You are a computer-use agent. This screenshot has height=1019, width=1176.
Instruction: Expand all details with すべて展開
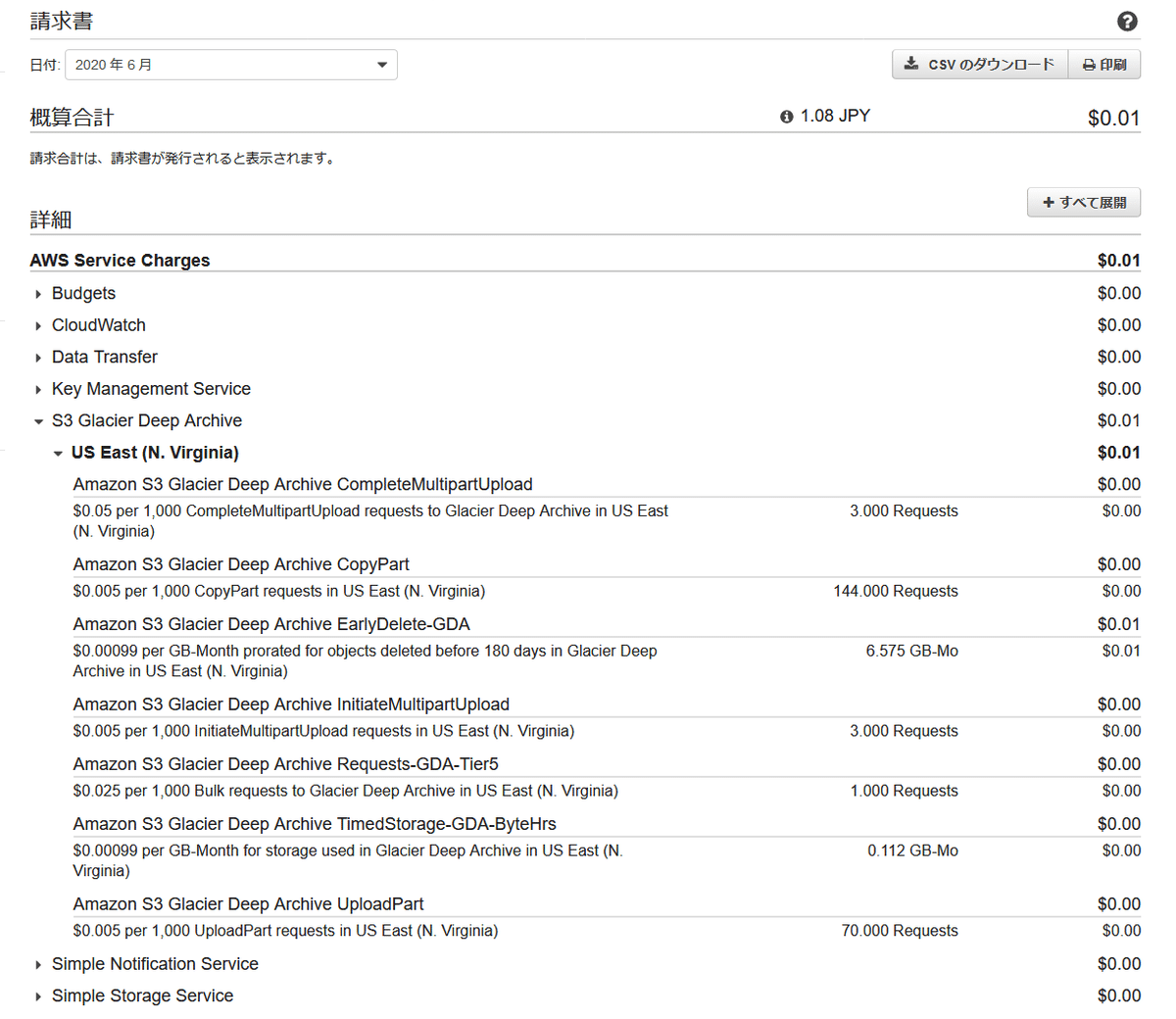coord(1084,203)
